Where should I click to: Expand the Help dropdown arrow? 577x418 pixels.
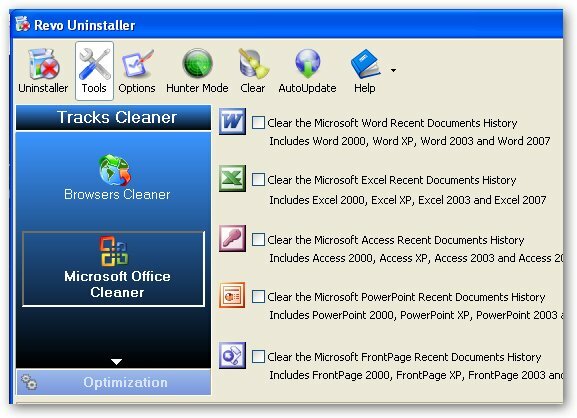click(x=393, y=70)
